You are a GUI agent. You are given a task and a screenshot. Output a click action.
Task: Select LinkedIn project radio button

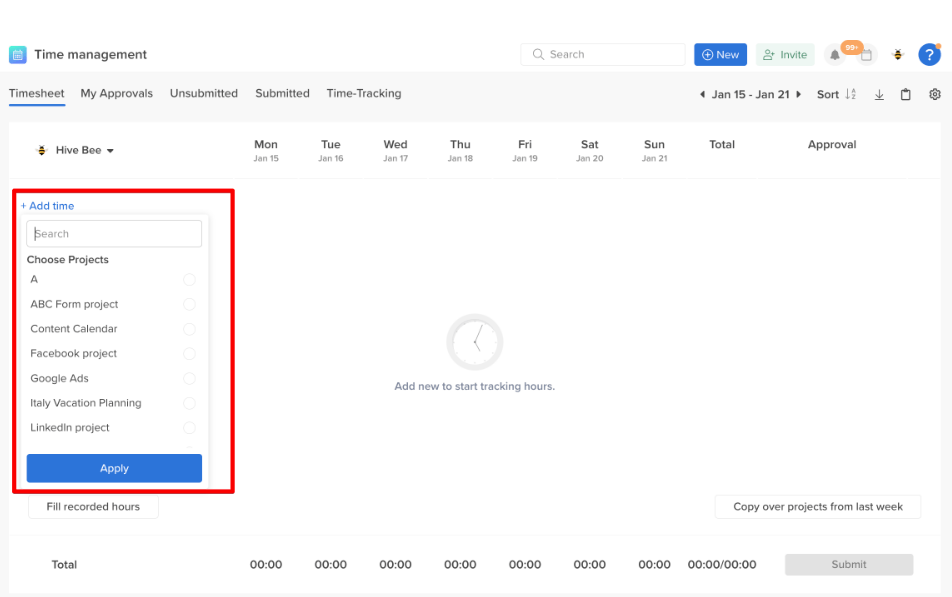pyautogui.click(x=189, y=428)
